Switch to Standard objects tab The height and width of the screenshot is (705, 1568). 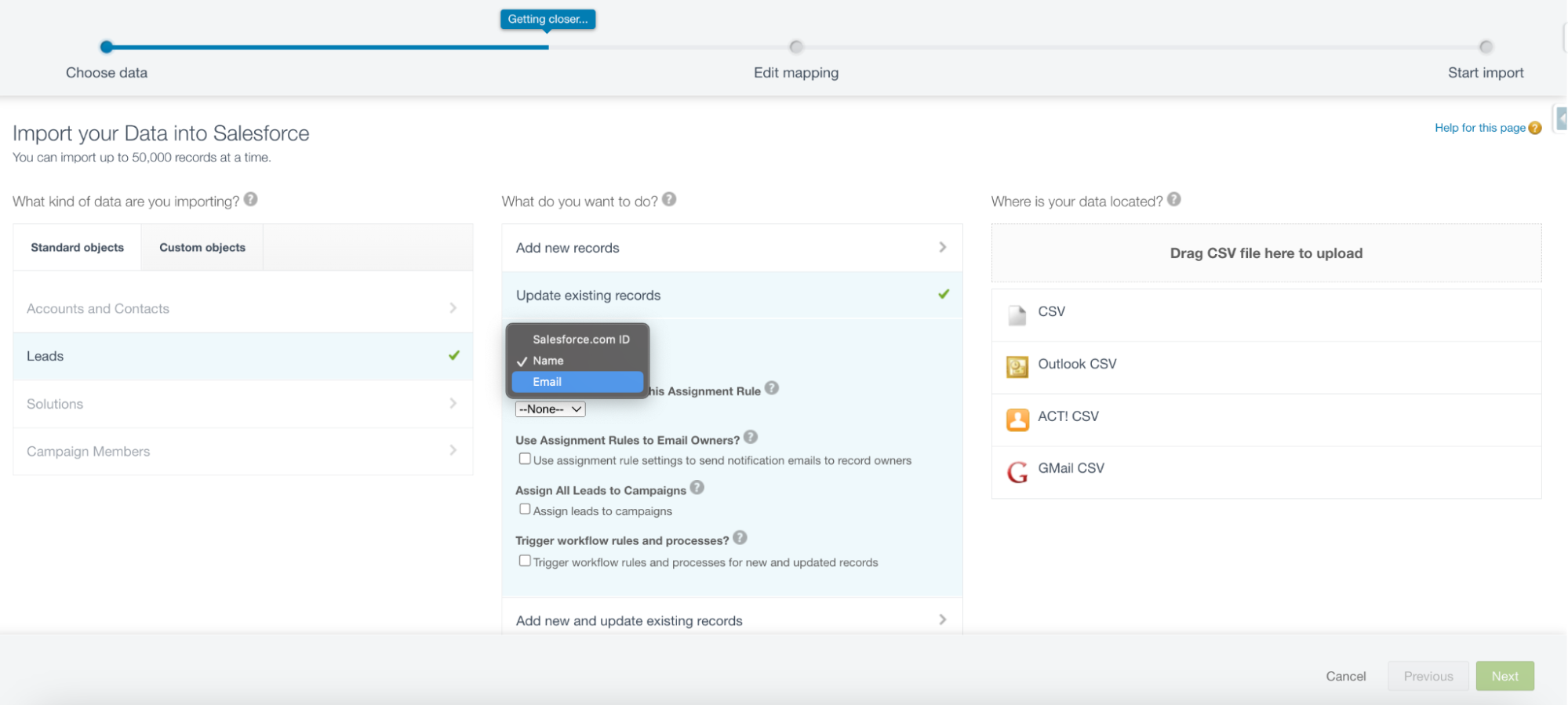coord(77,248)
